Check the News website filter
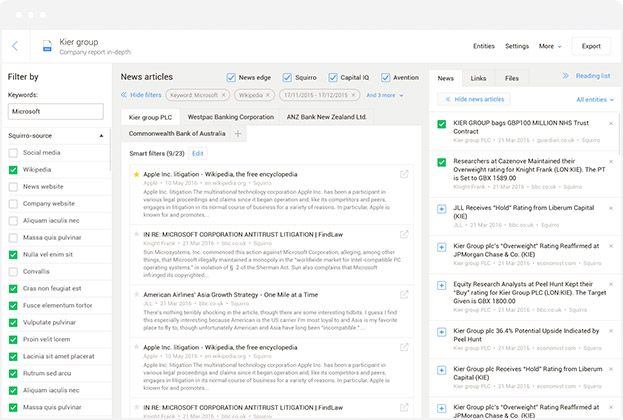Image resolution: width=623 pixels, height=420 pixels. [13, 187]
